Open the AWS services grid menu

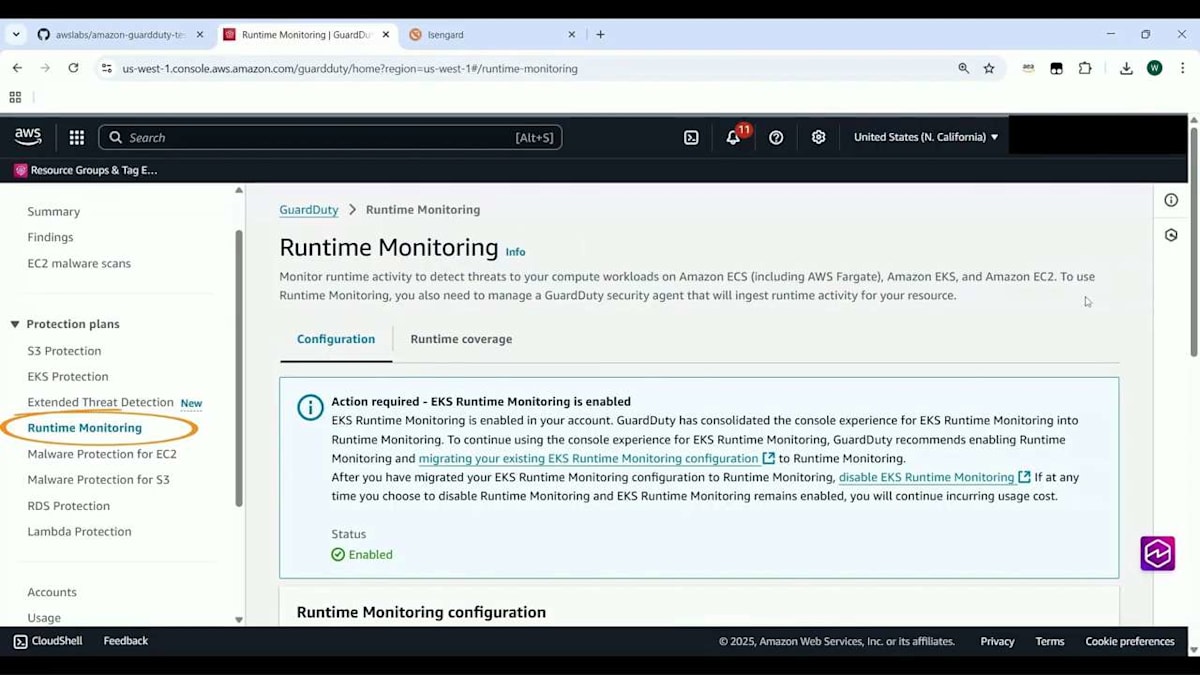77,138
